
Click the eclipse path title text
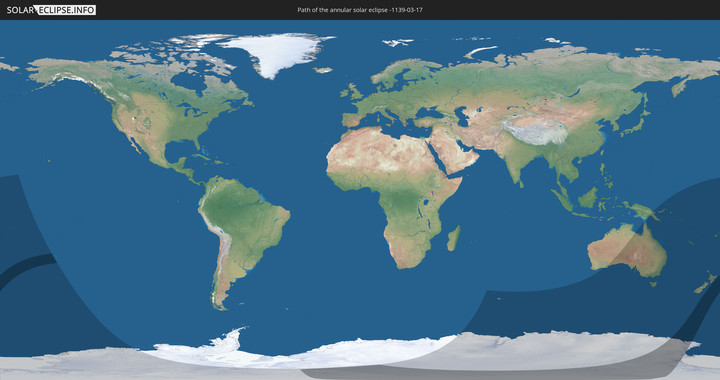point(360,10)
